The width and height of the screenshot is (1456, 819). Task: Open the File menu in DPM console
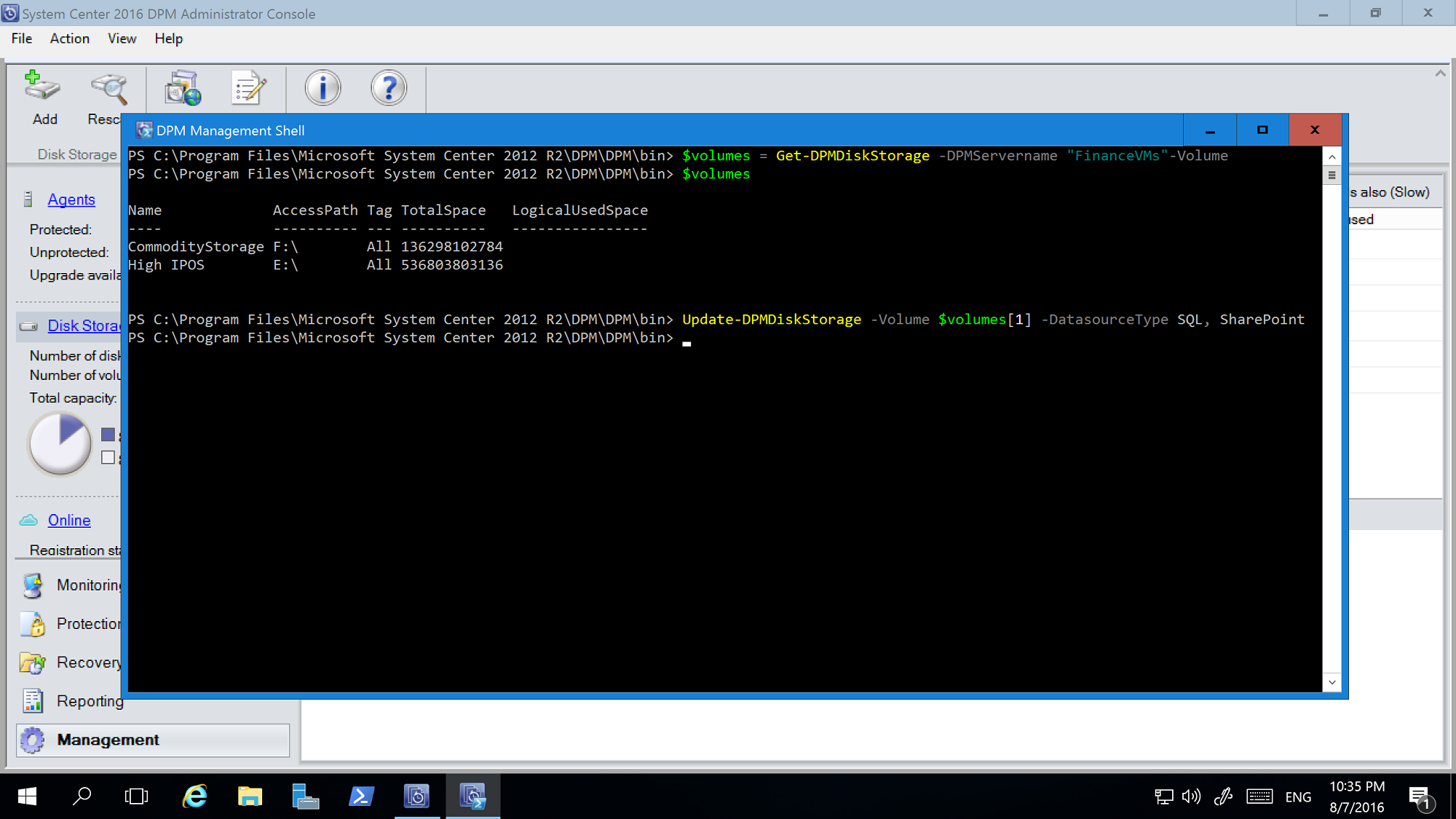[x=21, y=38]
